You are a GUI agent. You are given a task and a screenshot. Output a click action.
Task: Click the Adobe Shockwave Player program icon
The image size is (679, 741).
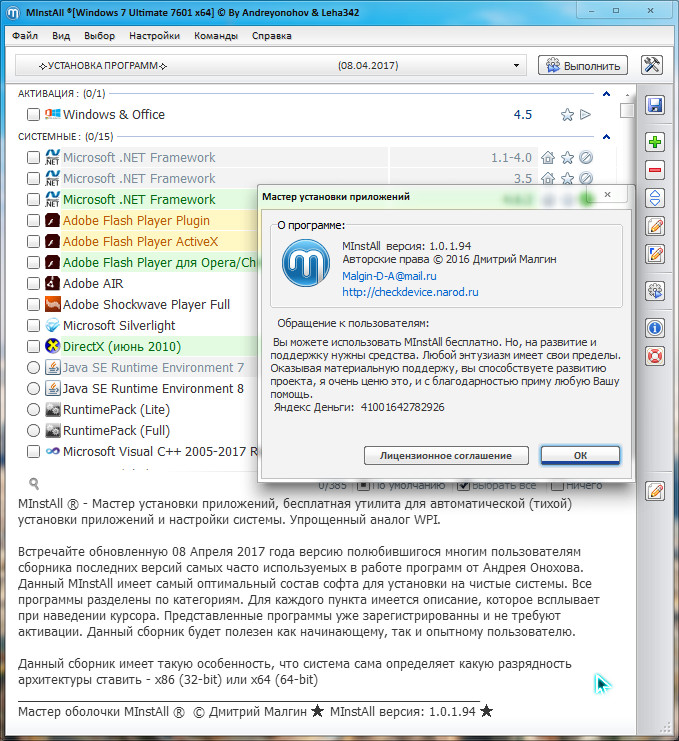(x=52, y=304)
